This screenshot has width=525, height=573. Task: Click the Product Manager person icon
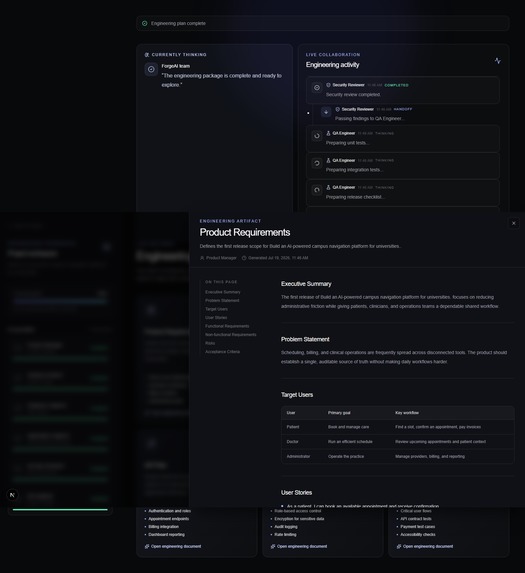[x=202, y=258]
